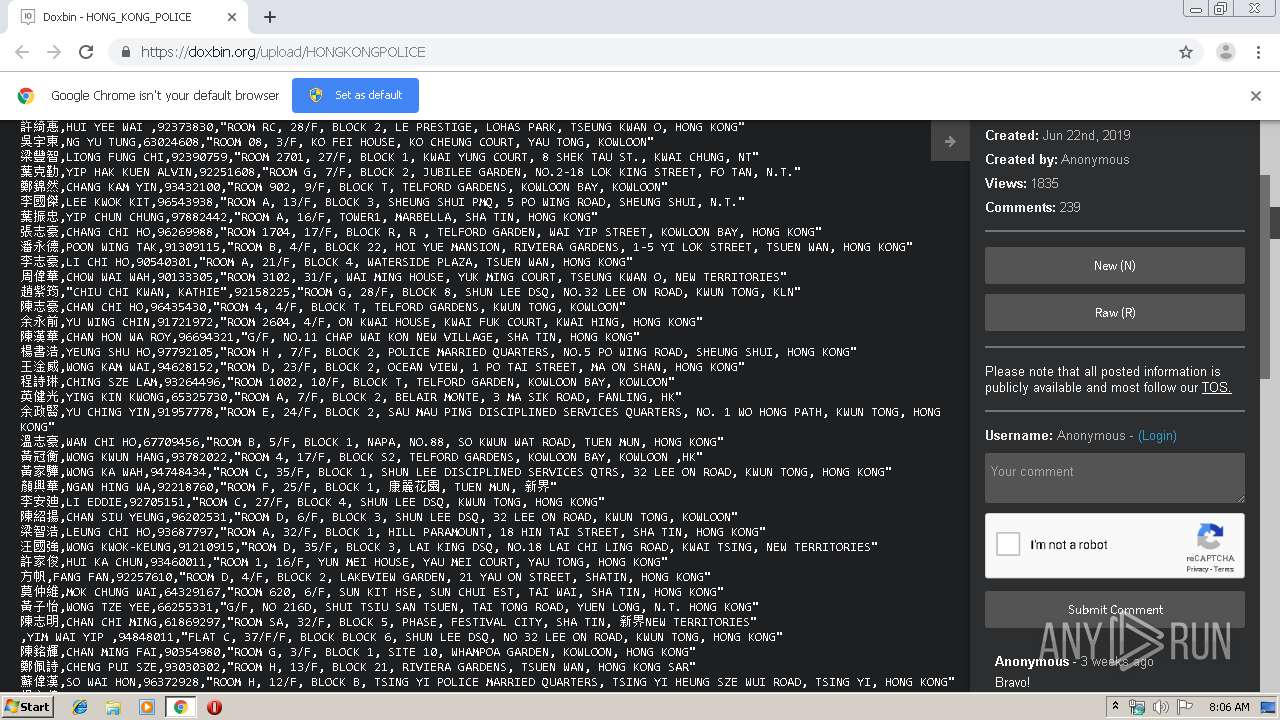Screen dimensions: 1280x720
Task: Select the Views: 1835 text
Action: click(x=1022, y=184)
